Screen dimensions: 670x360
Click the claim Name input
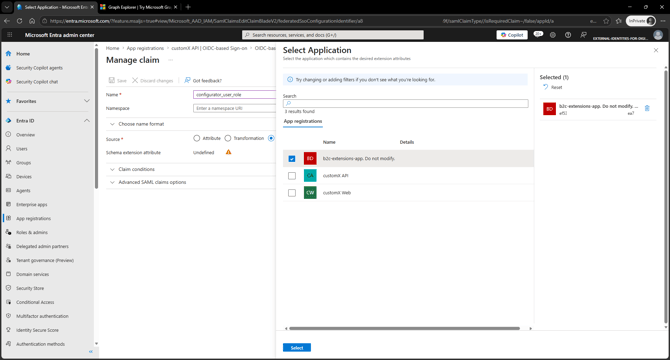click(x=235, y=95)
